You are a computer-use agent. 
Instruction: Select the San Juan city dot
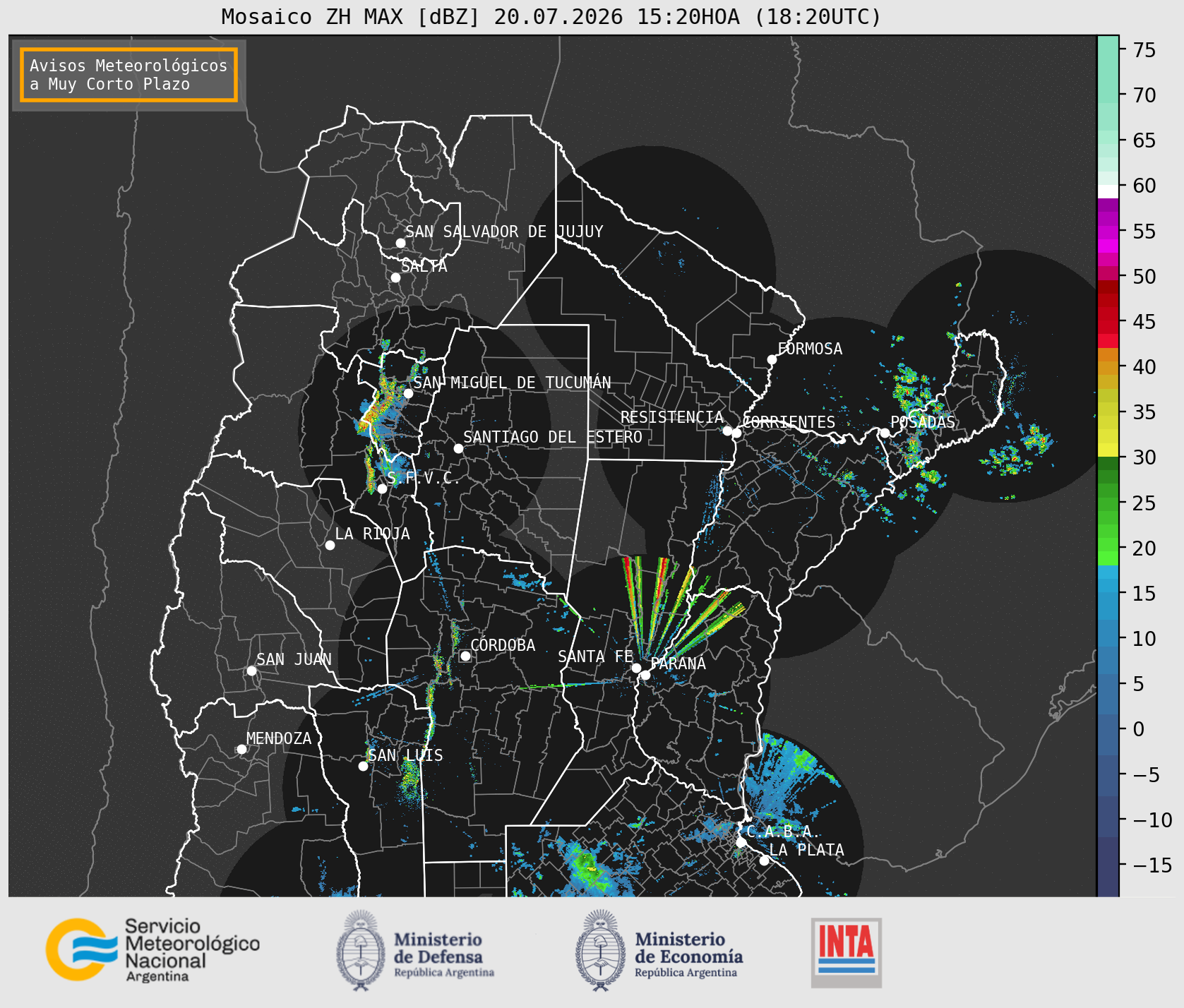click(x=251, y=671)
